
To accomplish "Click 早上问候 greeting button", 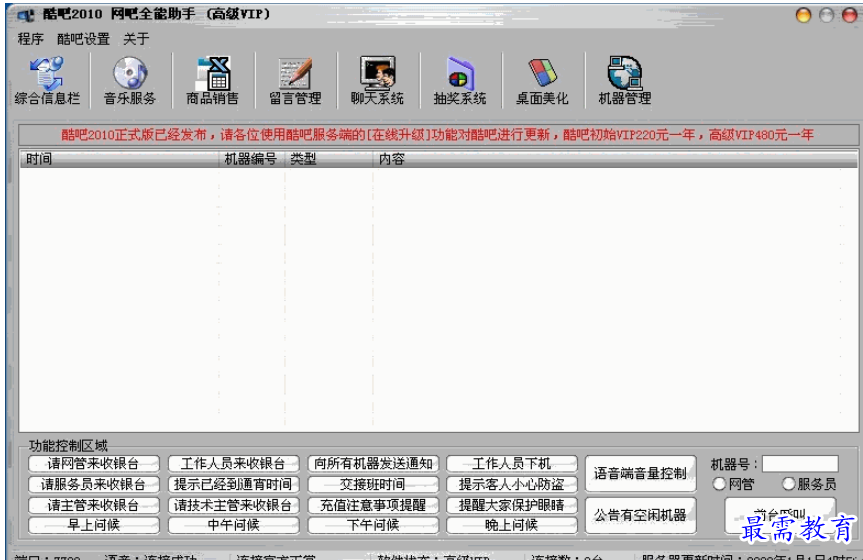I will point(94,525).
